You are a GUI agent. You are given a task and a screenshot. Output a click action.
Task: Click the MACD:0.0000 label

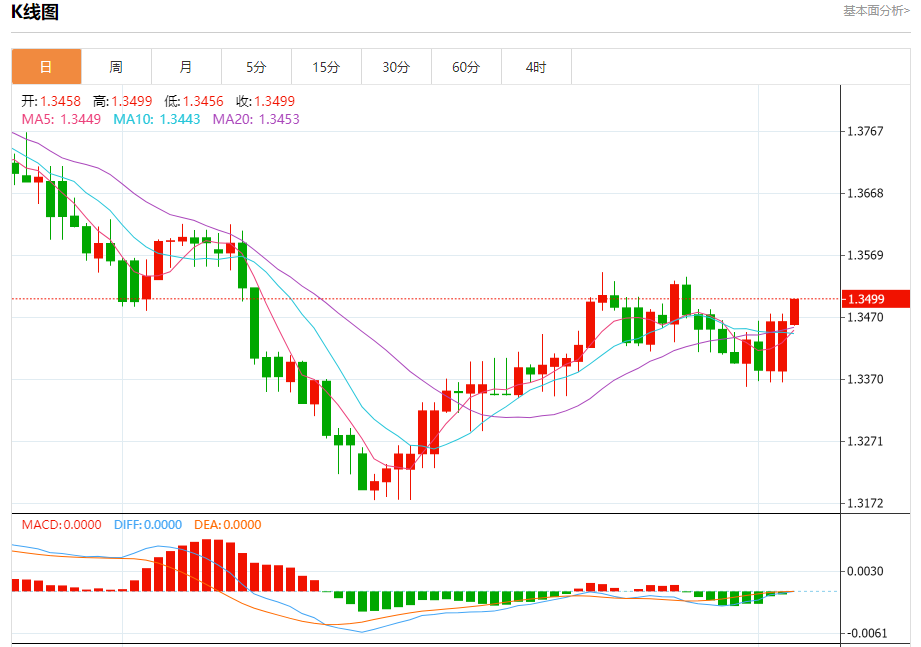(62, 525)
